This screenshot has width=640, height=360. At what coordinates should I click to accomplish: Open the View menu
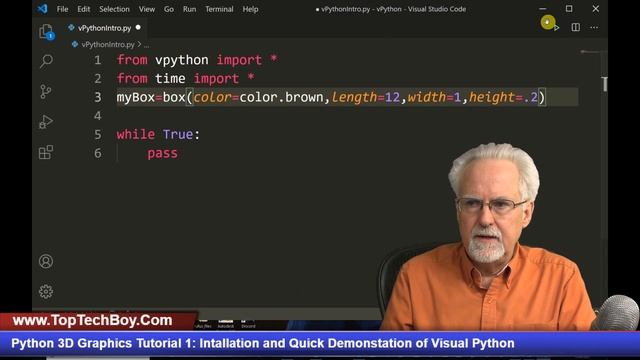click(x=147, y=9)
